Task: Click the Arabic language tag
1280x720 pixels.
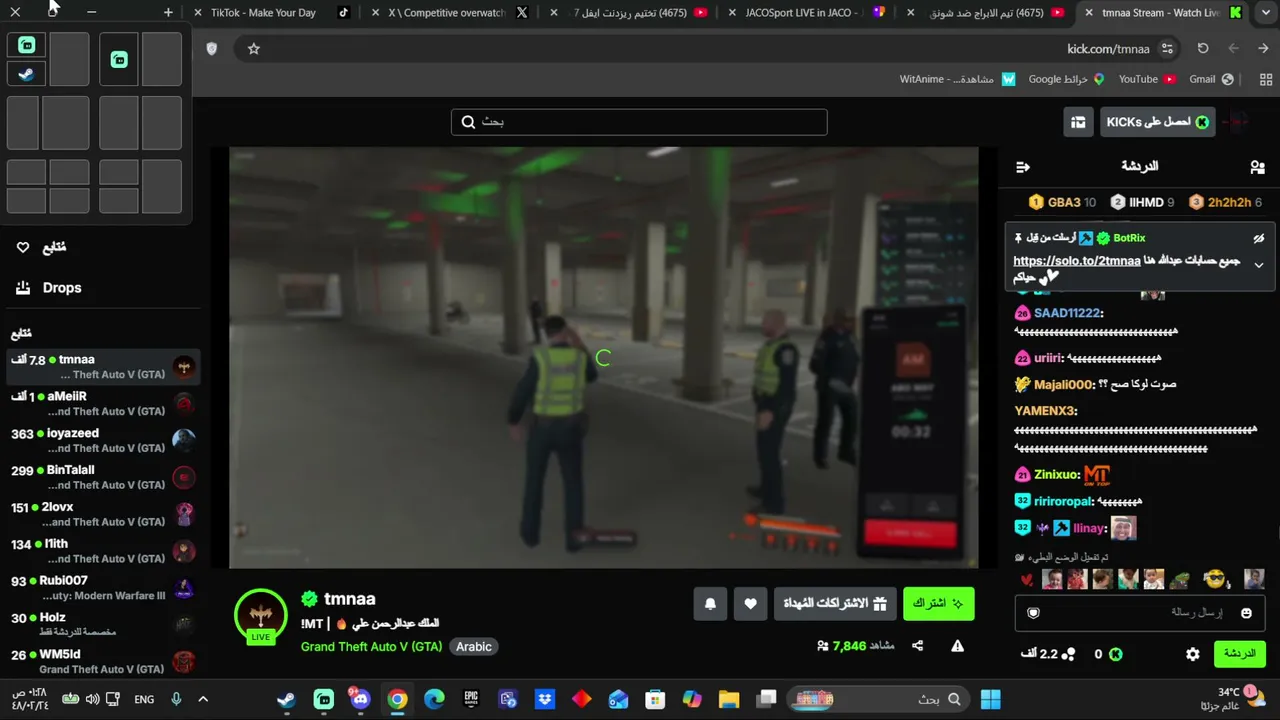Action: click(474, 647)
